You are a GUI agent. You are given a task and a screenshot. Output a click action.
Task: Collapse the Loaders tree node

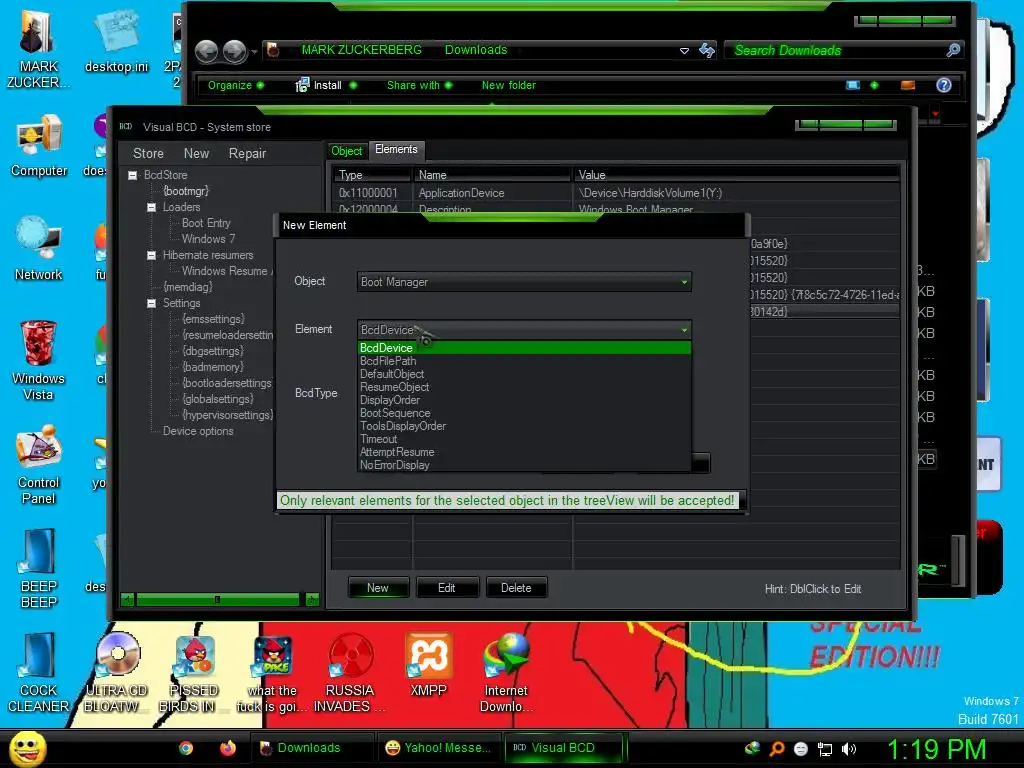coord(152,207)
